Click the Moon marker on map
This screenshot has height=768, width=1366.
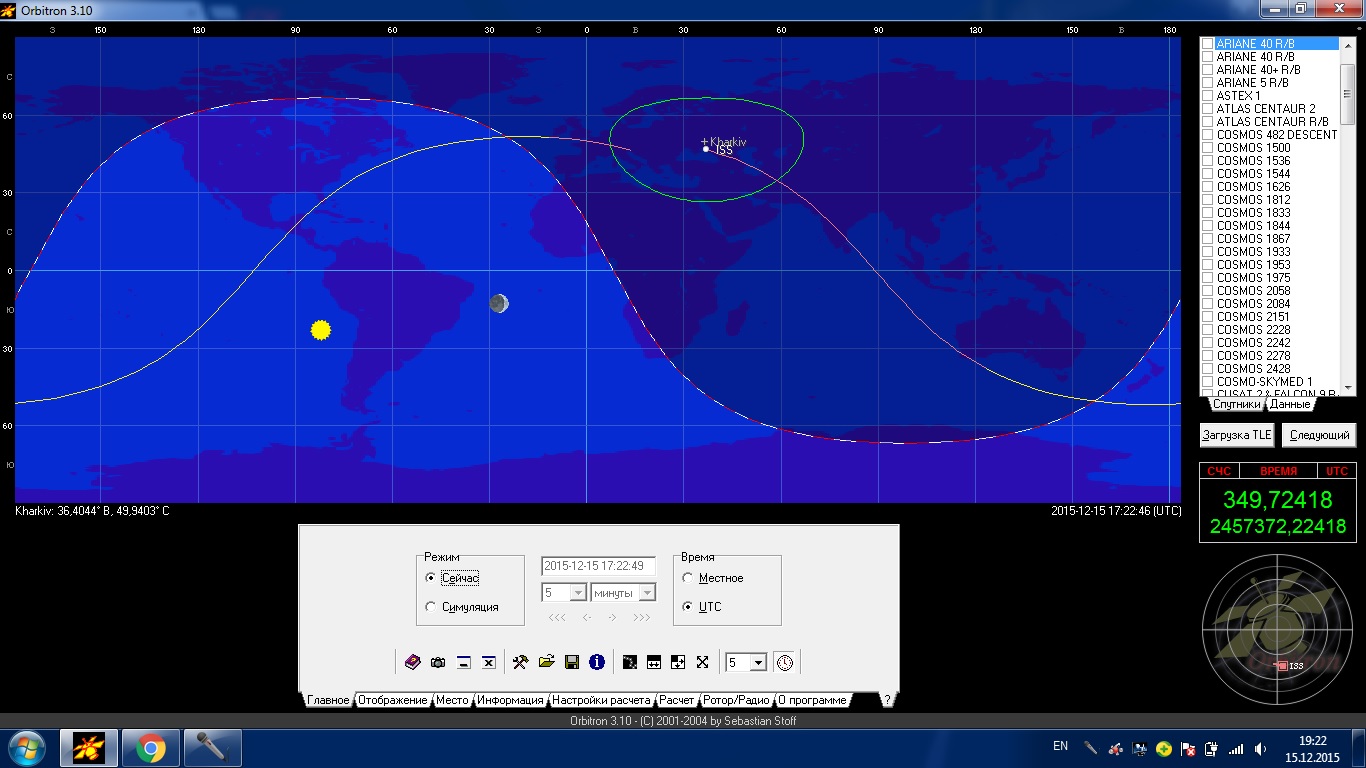[499, 303]
